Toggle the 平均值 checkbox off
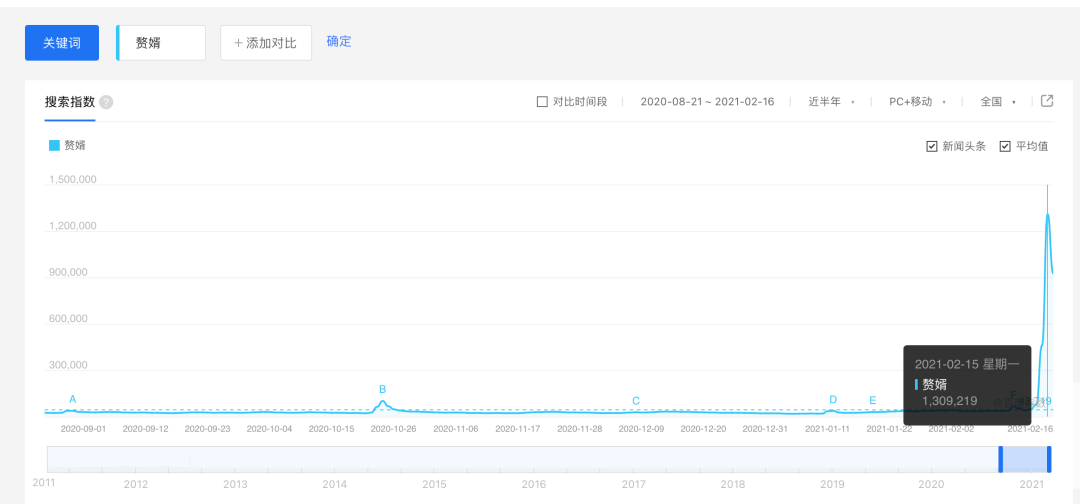This screenshot has width=1080, height=504. click(x=1005, y=147)
